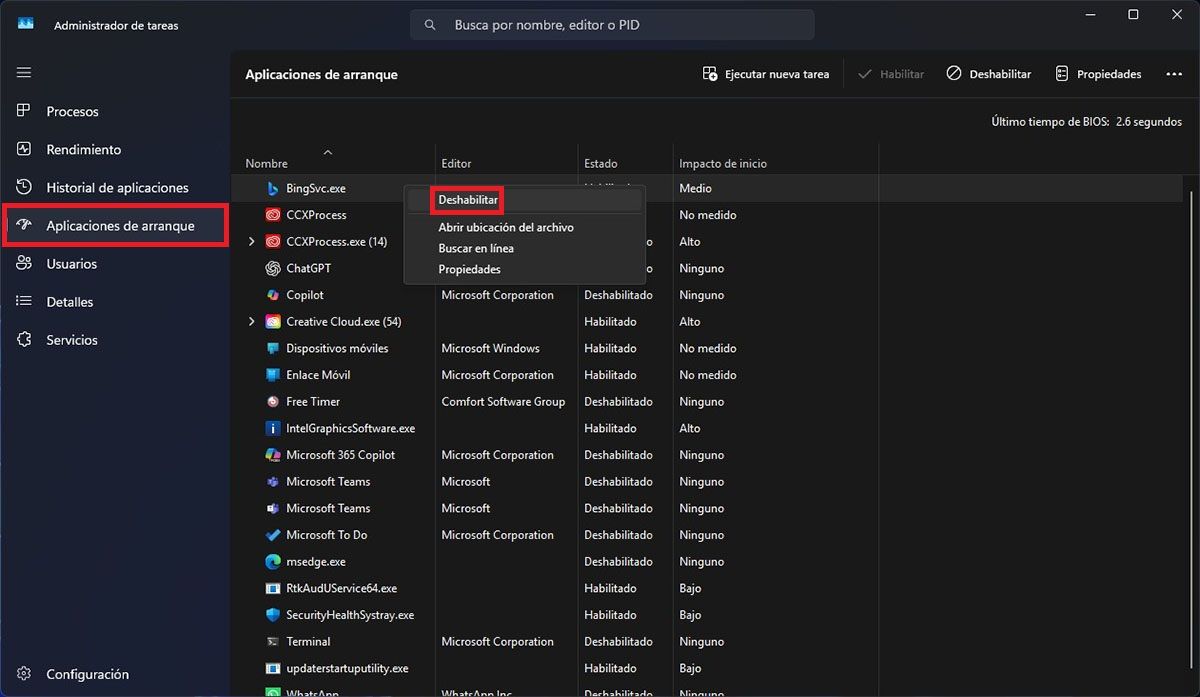This screenshot has height=697, width=1200.
Task: Click No medido impact for CCXProcess
Action: [707, 215]
